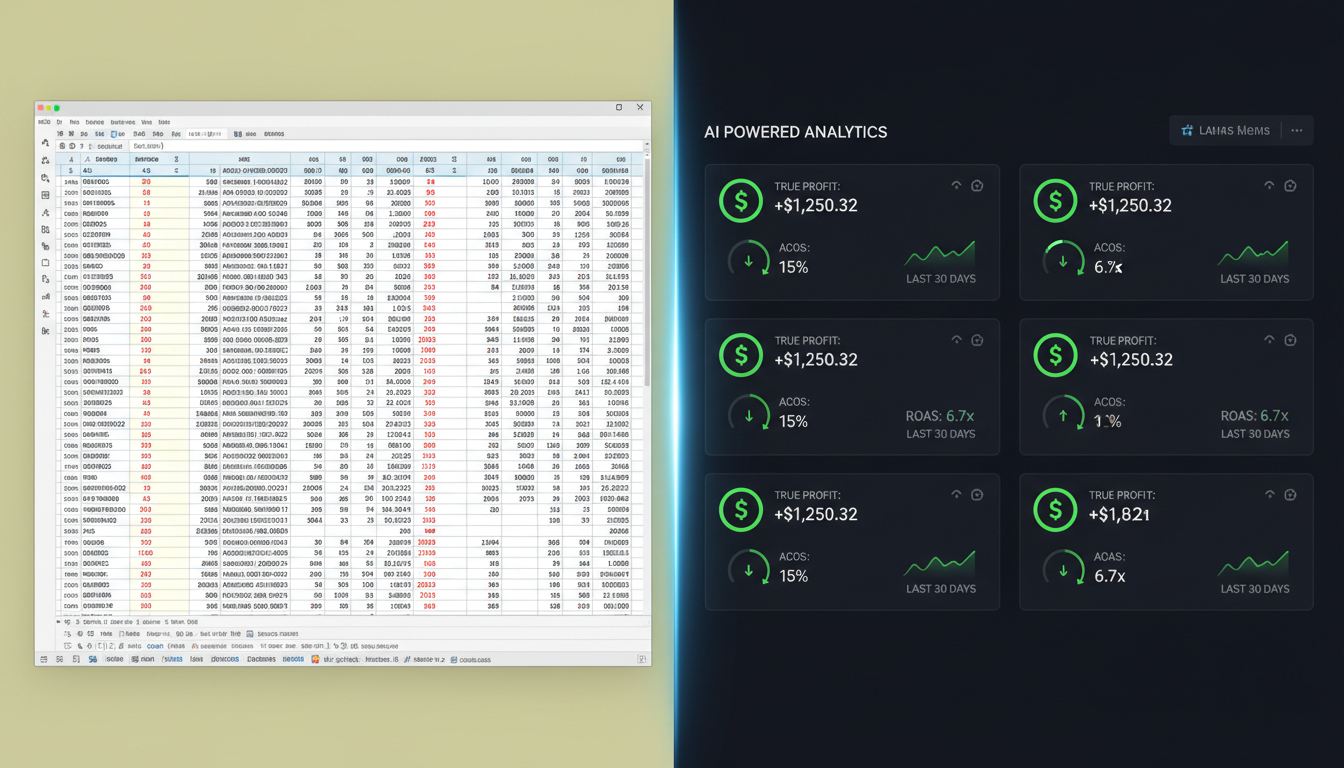Open the trend sparkline in the ACOS 6.7x card
The width and height of the screenshot is (1344, 768).
click(1253, 253)
